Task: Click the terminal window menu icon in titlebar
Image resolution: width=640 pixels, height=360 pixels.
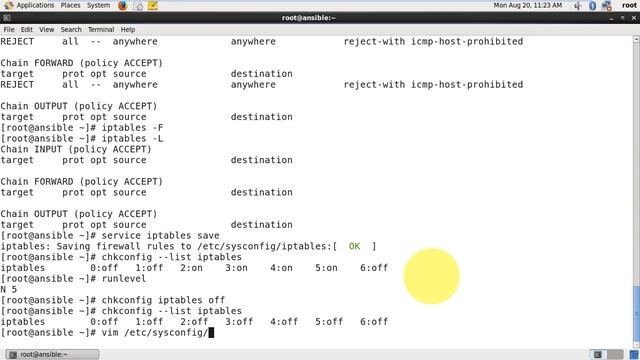Action: tap(7, 18)
